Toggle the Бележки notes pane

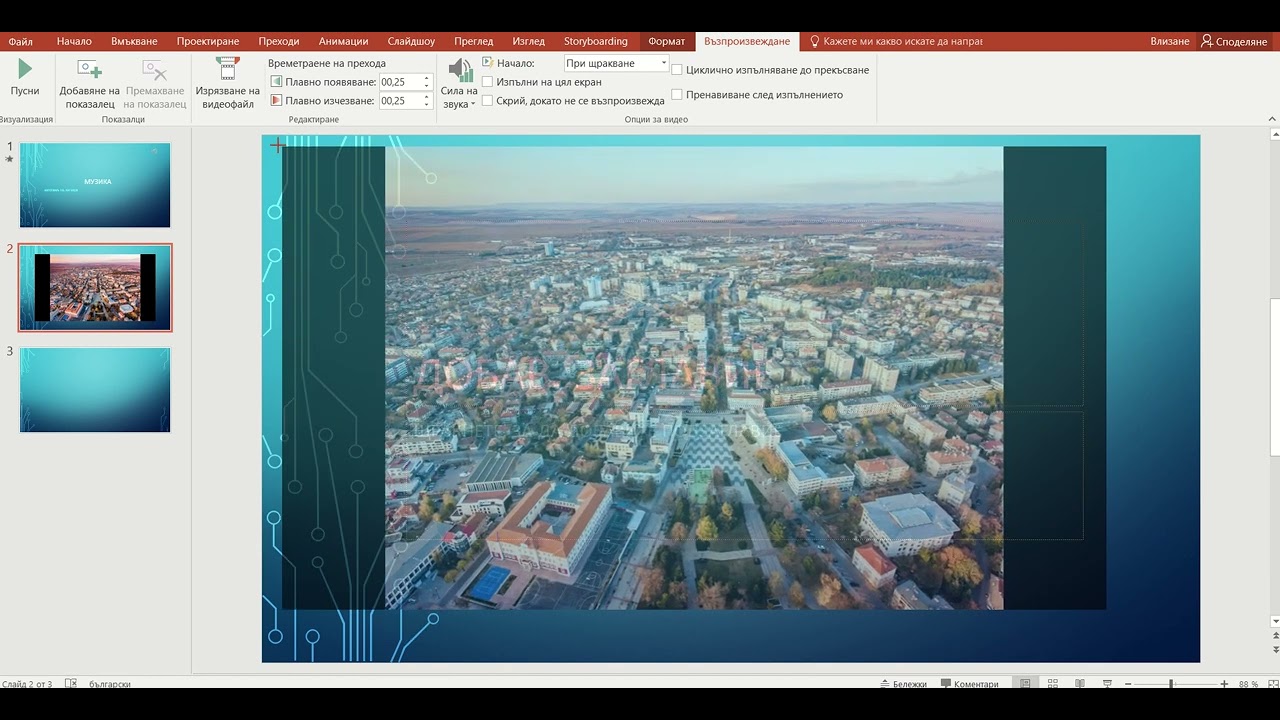[x=904, y=684]
